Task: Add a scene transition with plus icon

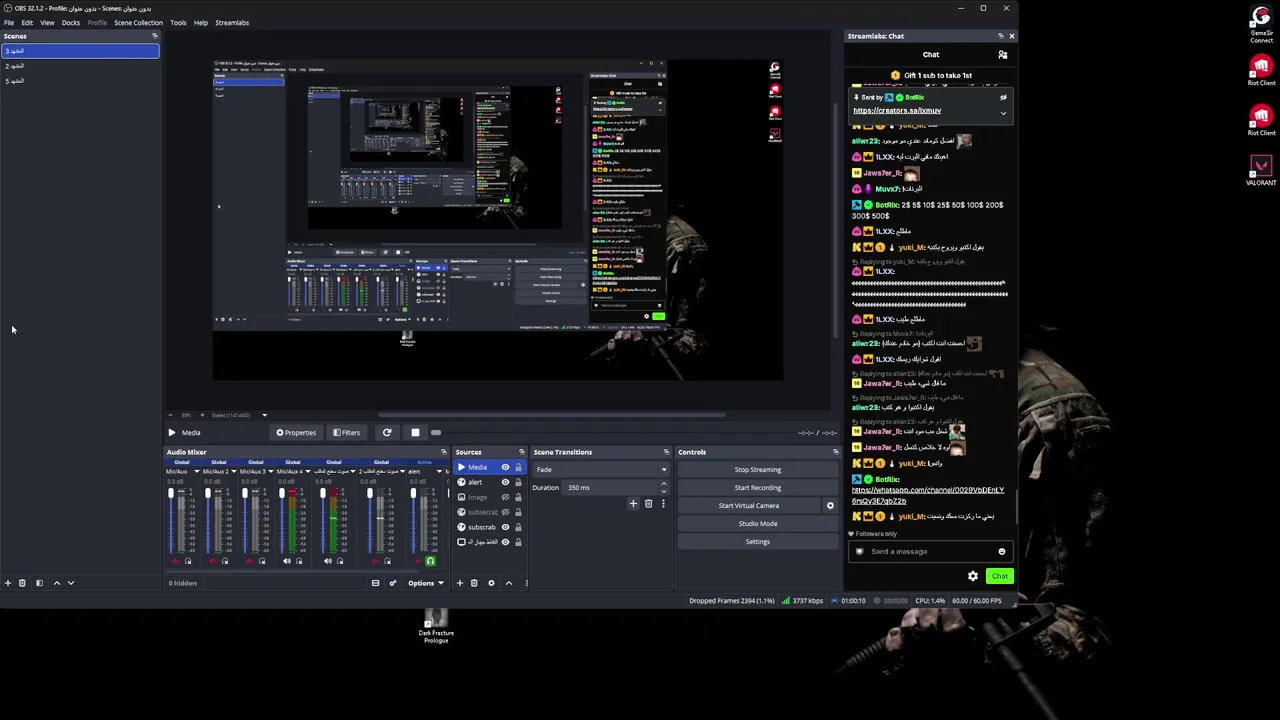Action: coord(633,504)
